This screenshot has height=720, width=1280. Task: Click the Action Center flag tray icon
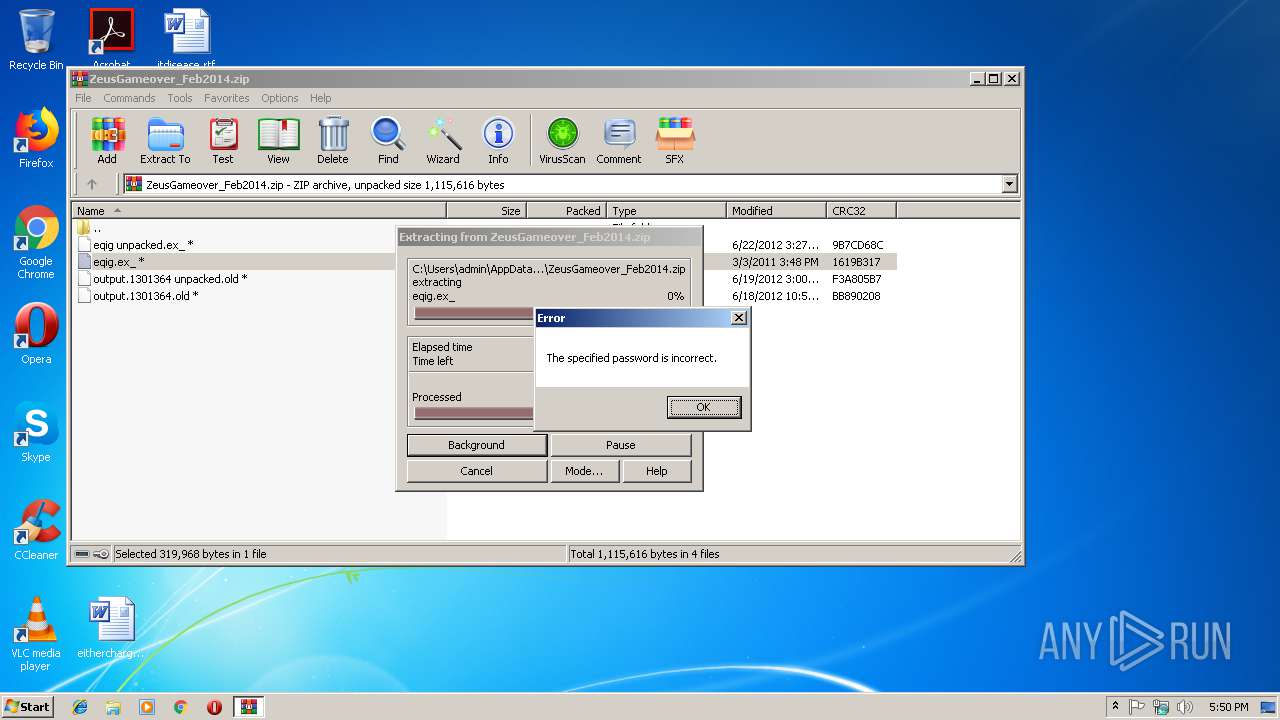coord(1137,707)
